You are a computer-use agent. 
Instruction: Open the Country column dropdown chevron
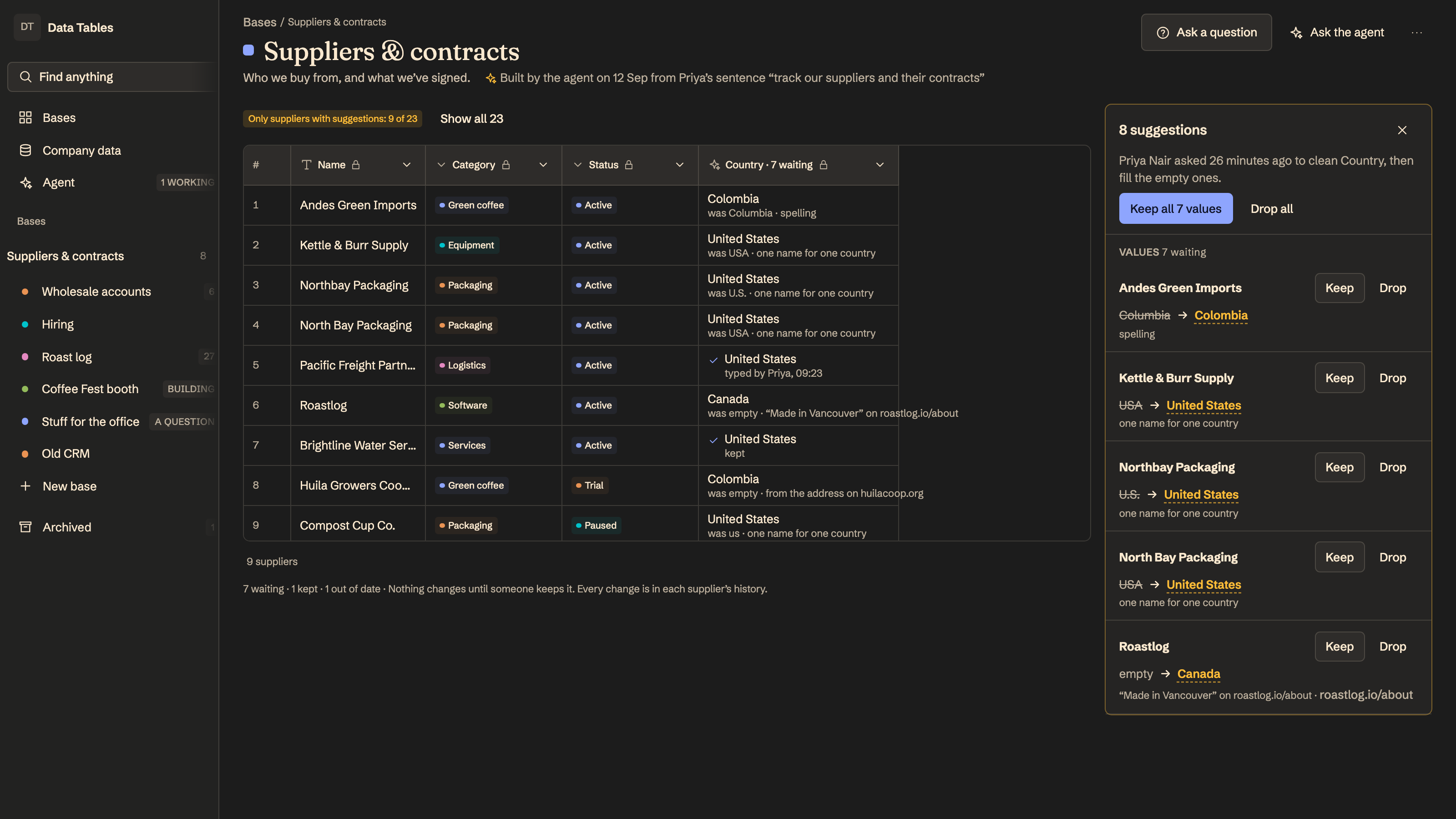pos(880,164)
